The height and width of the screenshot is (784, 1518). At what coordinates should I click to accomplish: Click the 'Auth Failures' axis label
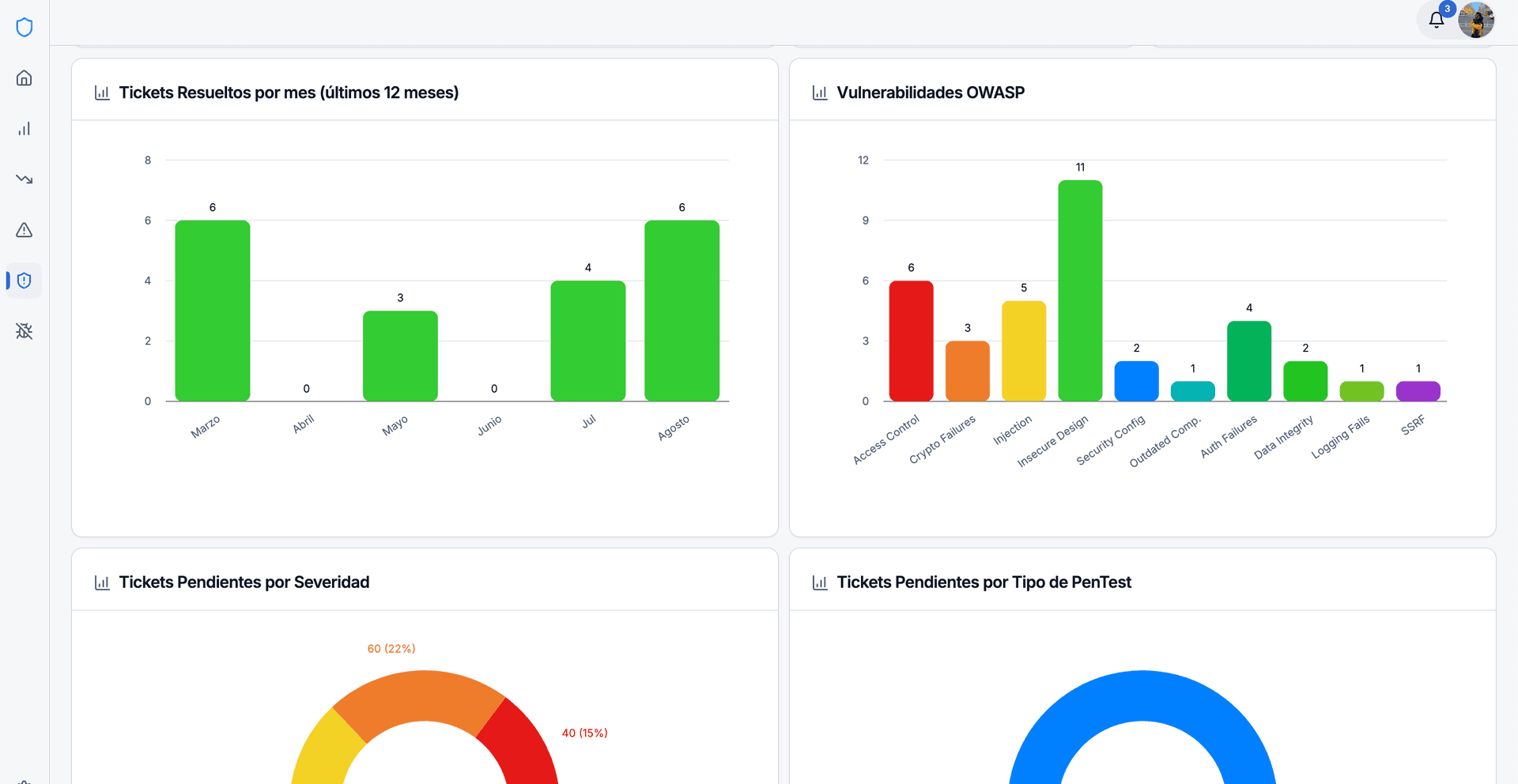coord(1229,436)
